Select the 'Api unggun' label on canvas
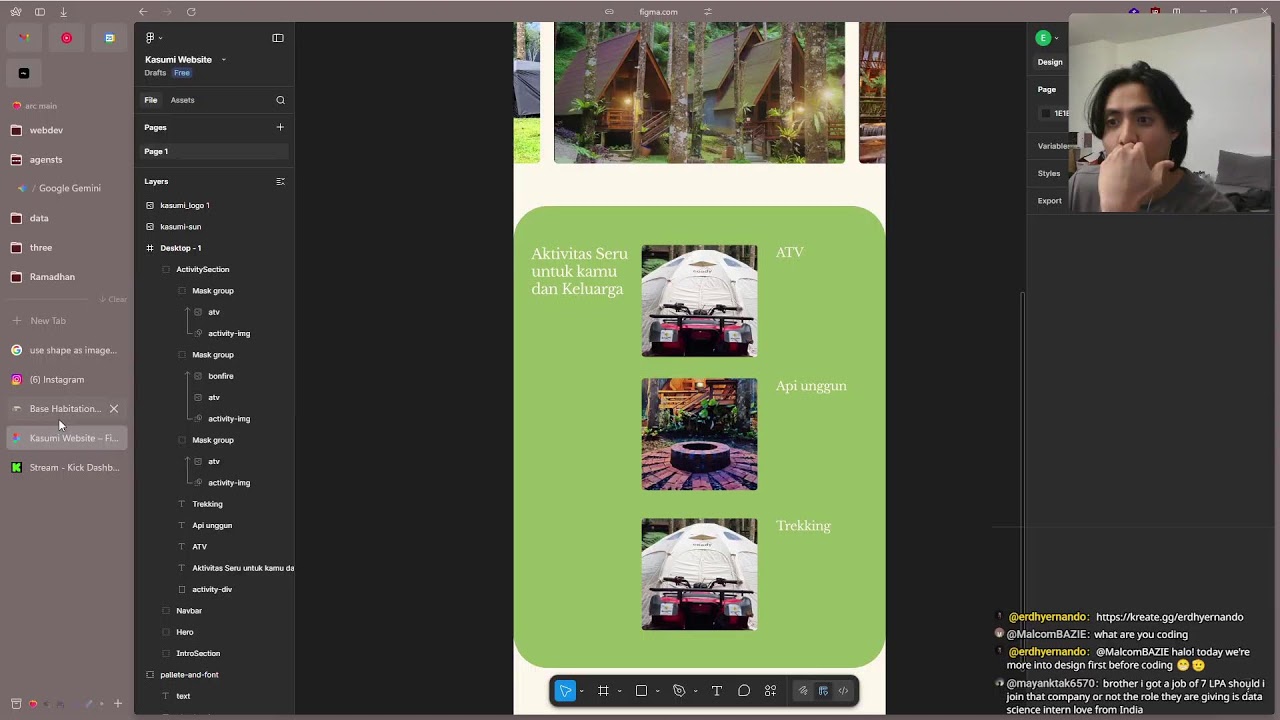Image resolution: width=1280 pixels, height=720 pixels. [x=811, y=386]
